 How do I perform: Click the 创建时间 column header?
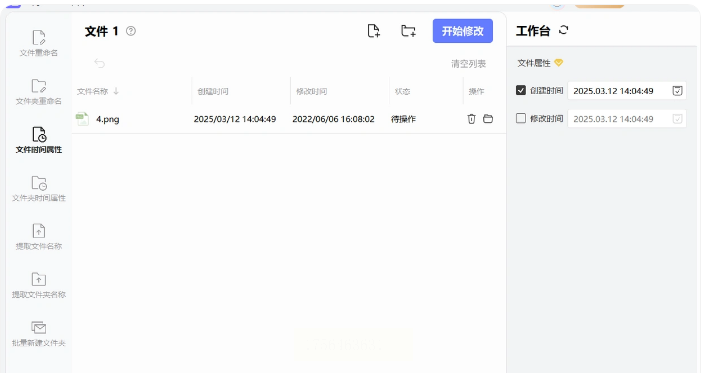pos(213,91)
